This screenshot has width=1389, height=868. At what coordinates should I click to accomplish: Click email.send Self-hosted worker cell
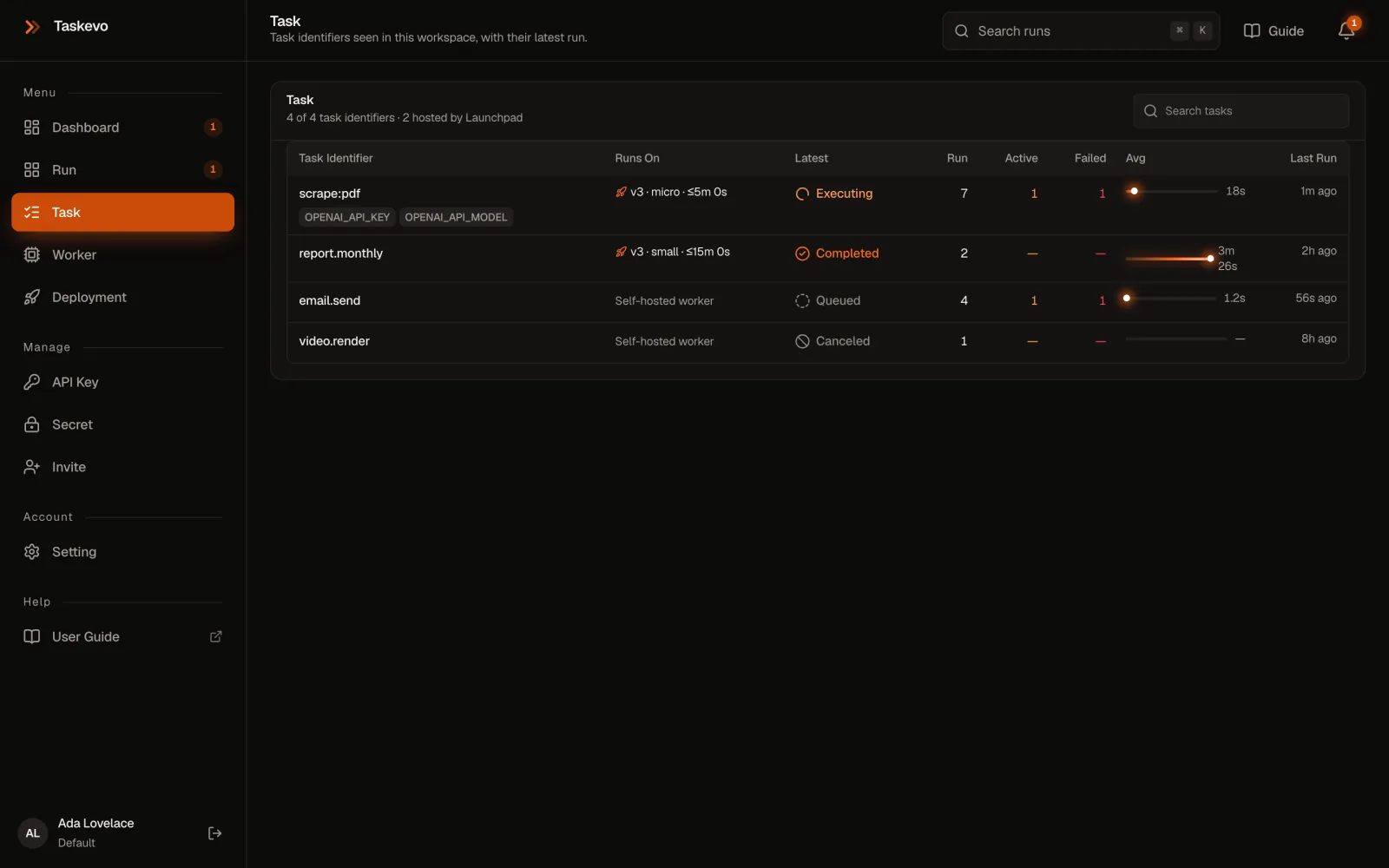click(x=664, y=301)
